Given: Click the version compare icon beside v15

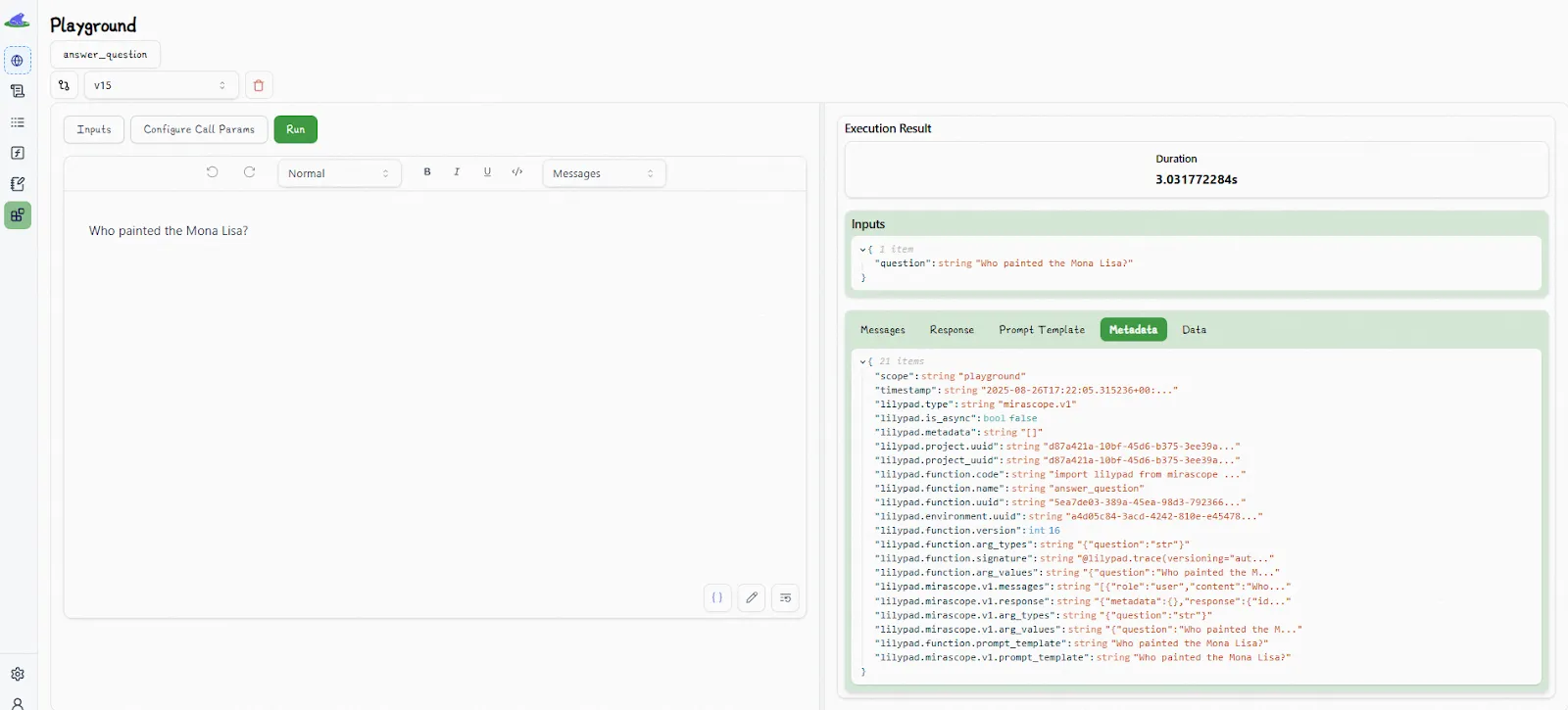Looking at the screenshot, I should pos(64,85).
